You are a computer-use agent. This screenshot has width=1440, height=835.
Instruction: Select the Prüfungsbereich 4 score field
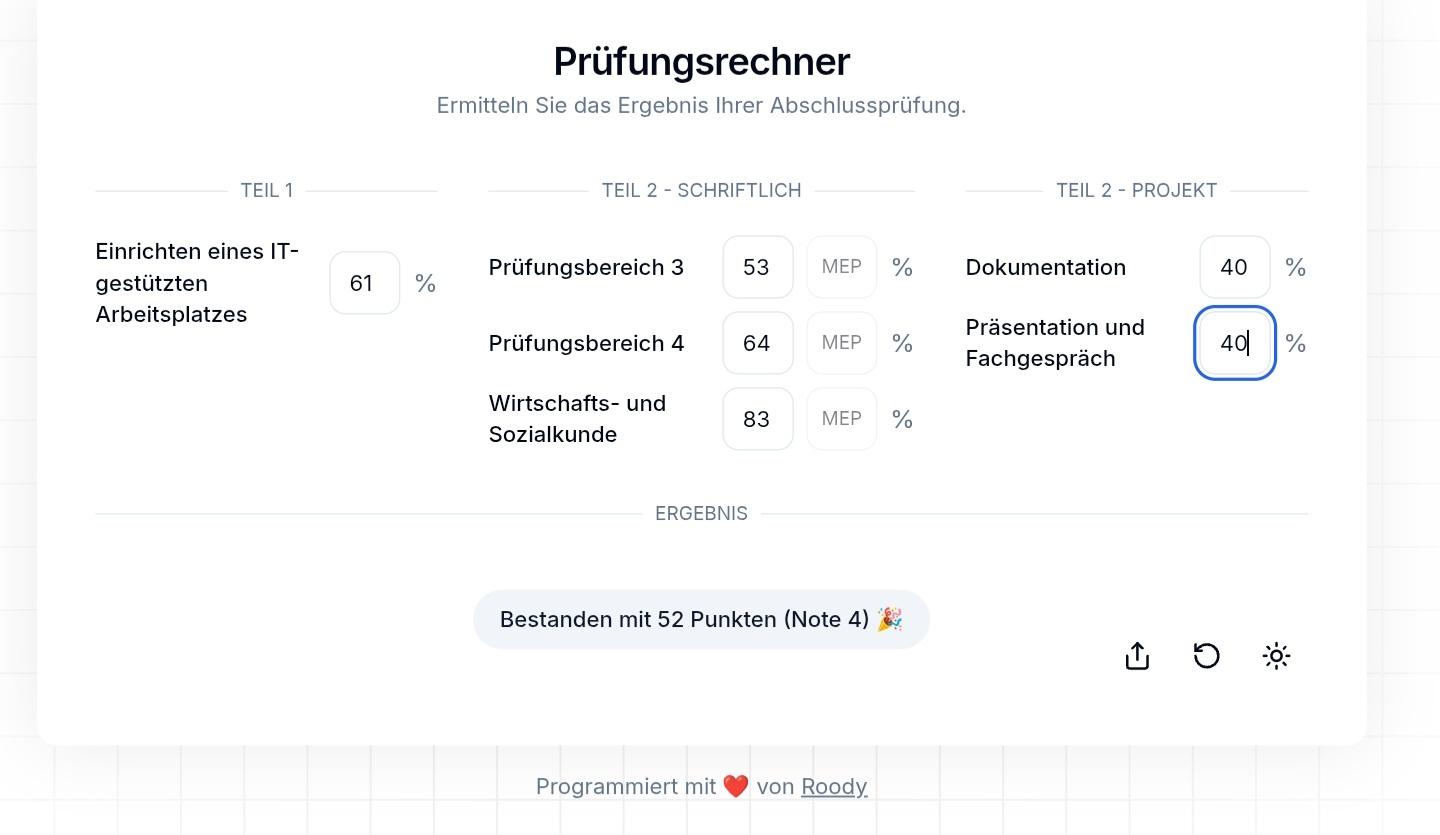point(757,343)
